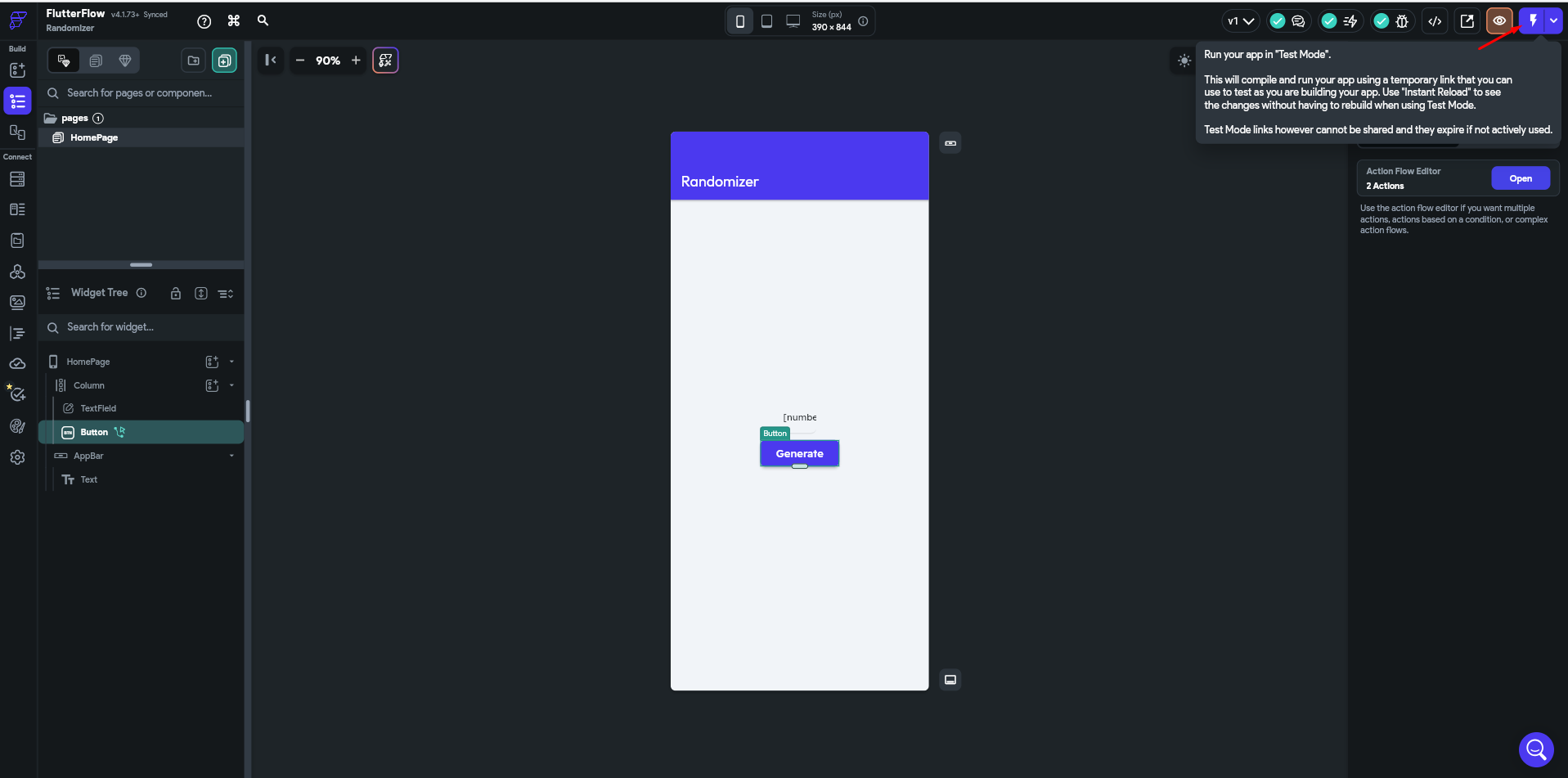Expand the AppBar widget options chevron

coord(231,456)
